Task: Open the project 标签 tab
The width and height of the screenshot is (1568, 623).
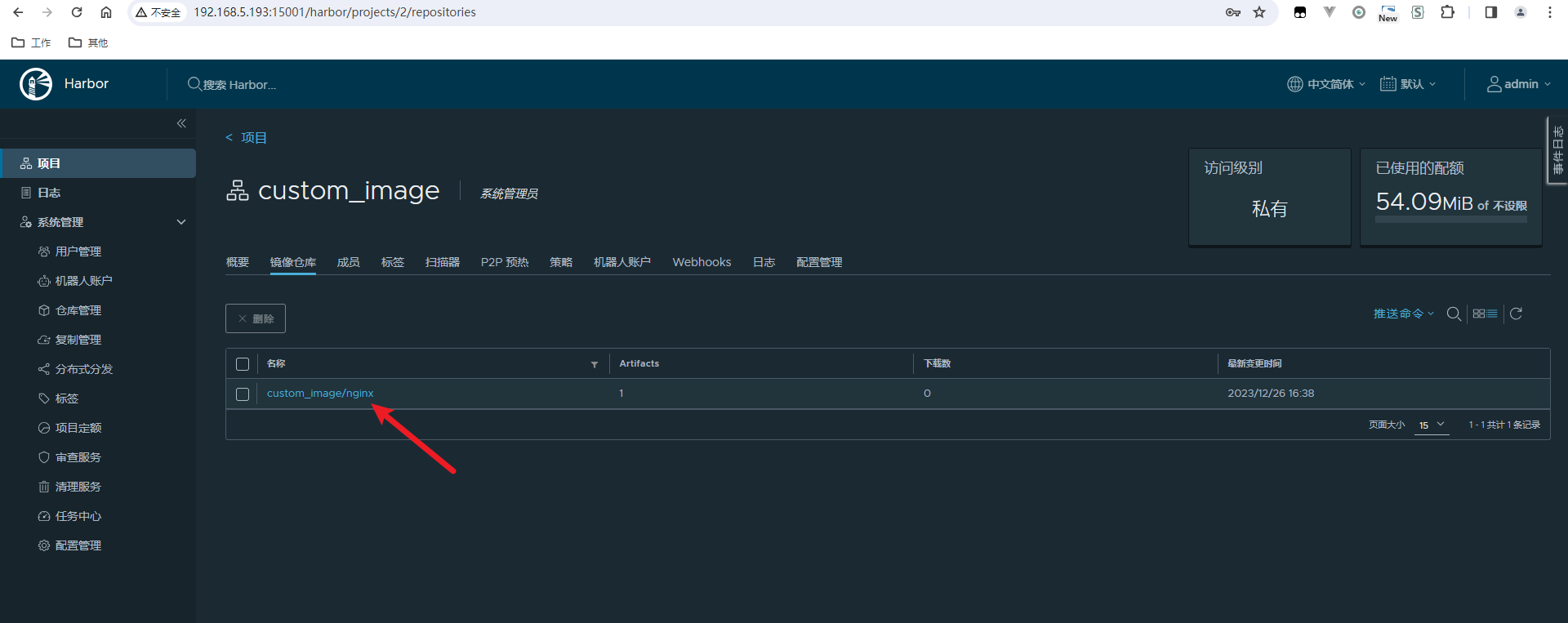Action: [393, 262]
